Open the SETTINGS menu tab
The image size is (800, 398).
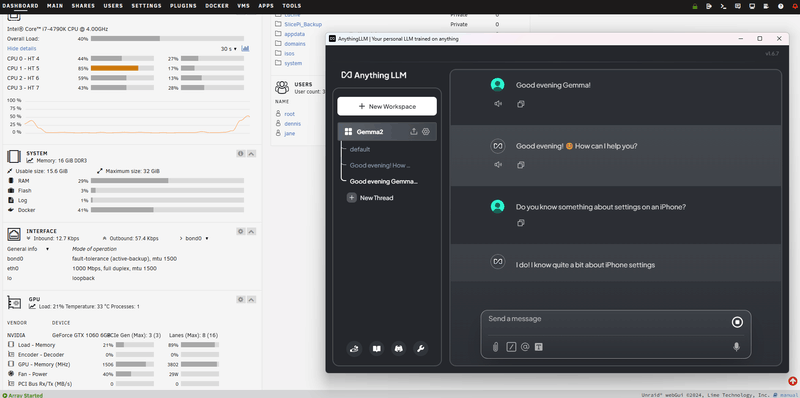pos(146,6)
